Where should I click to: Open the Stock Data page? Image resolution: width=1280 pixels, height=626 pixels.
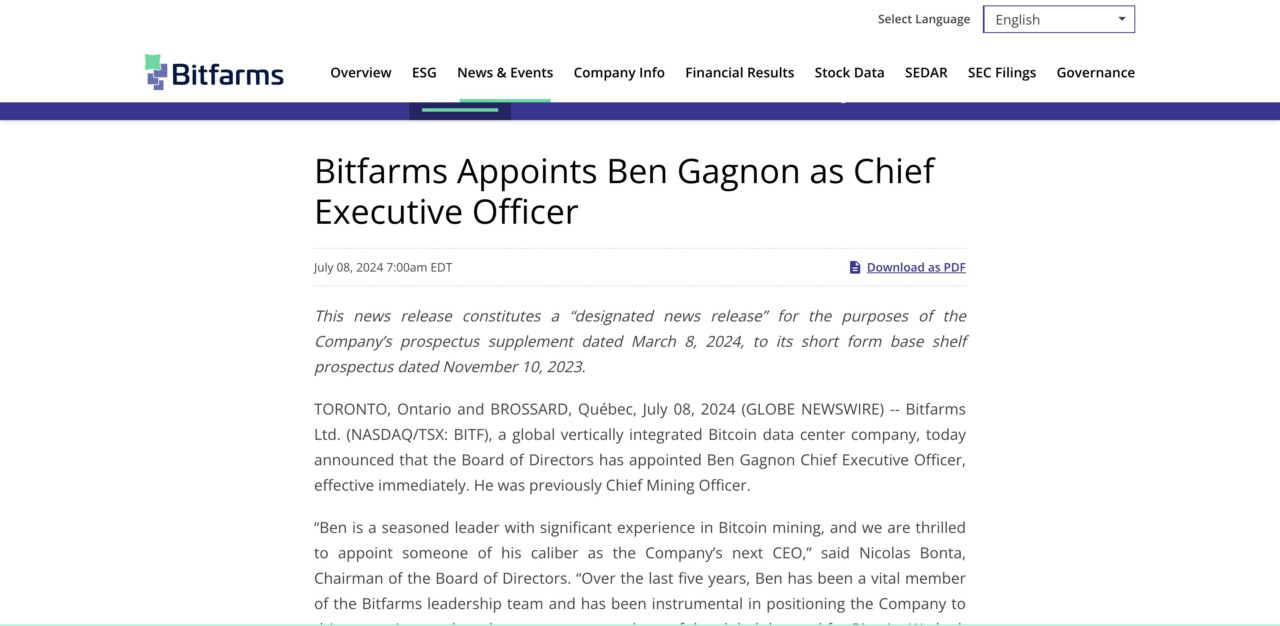coord(849,72)
